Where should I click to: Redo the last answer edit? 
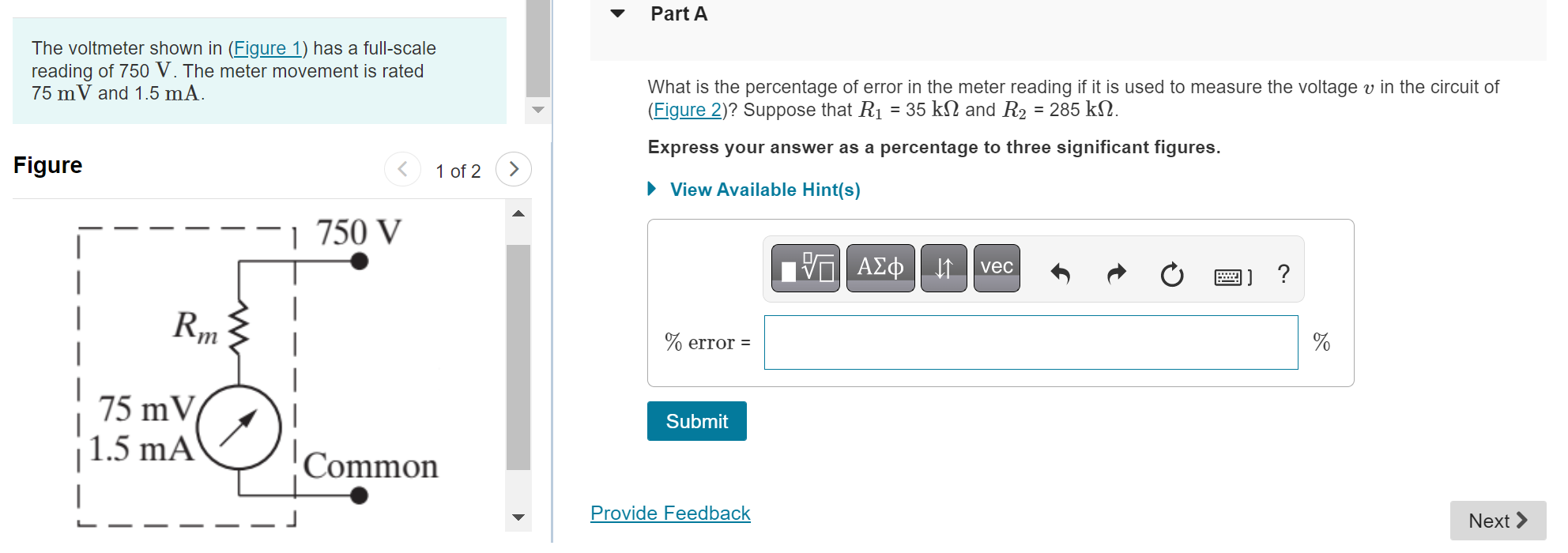click(1116, 274)
